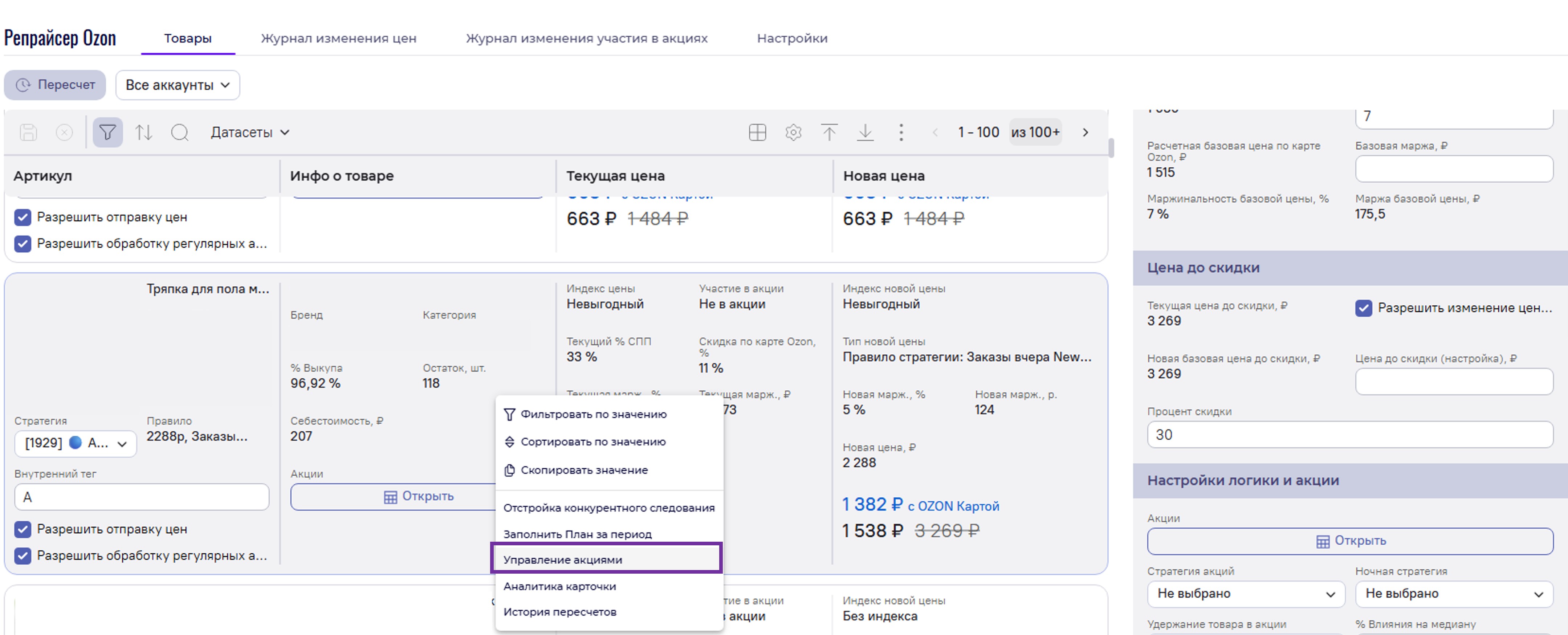Open the three-dot more options menu
1568x635 pixels.
click(901, 132)
